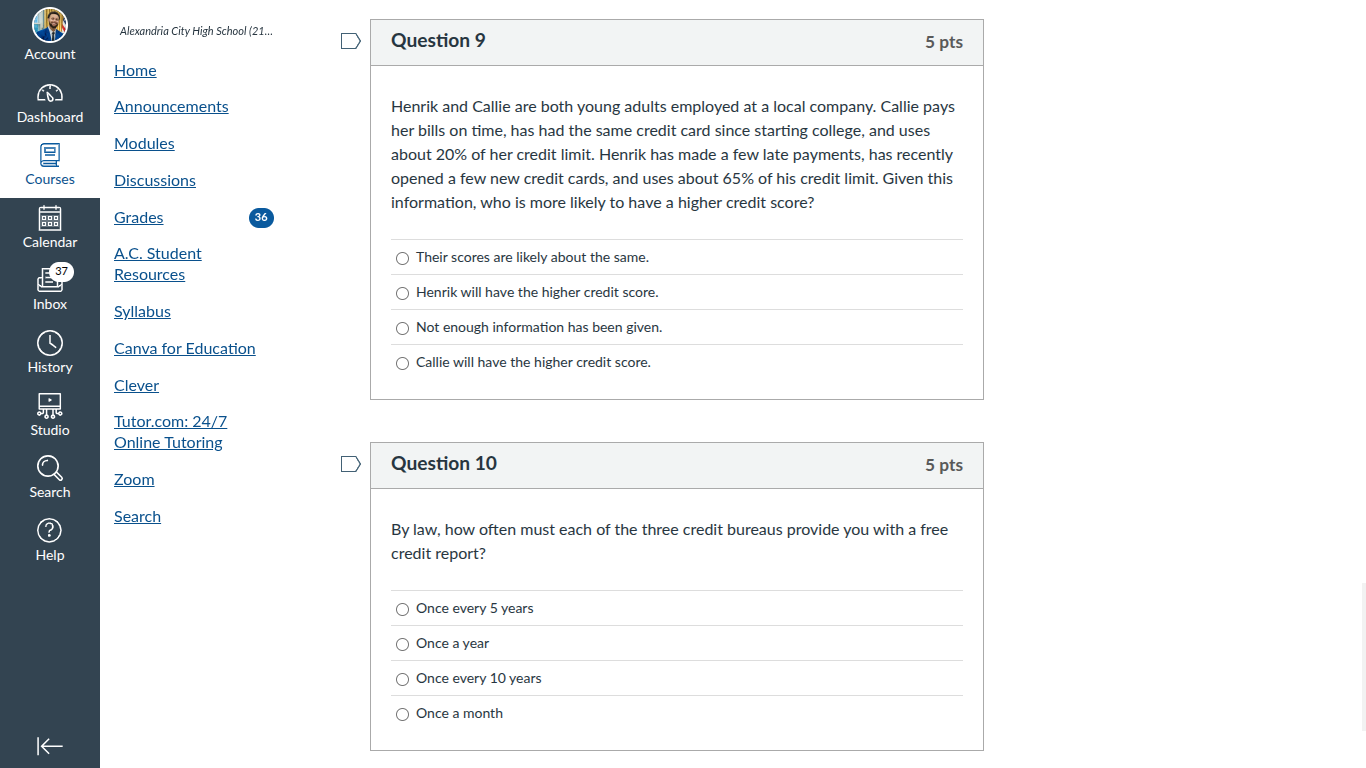
Task: Open the Canva for Education link
Action: [185, 349]
